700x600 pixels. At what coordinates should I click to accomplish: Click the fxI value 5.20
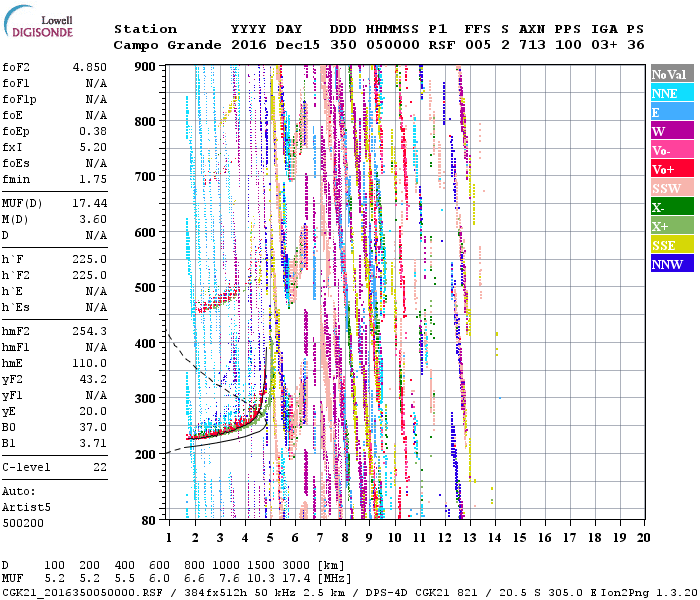point(93,147)
